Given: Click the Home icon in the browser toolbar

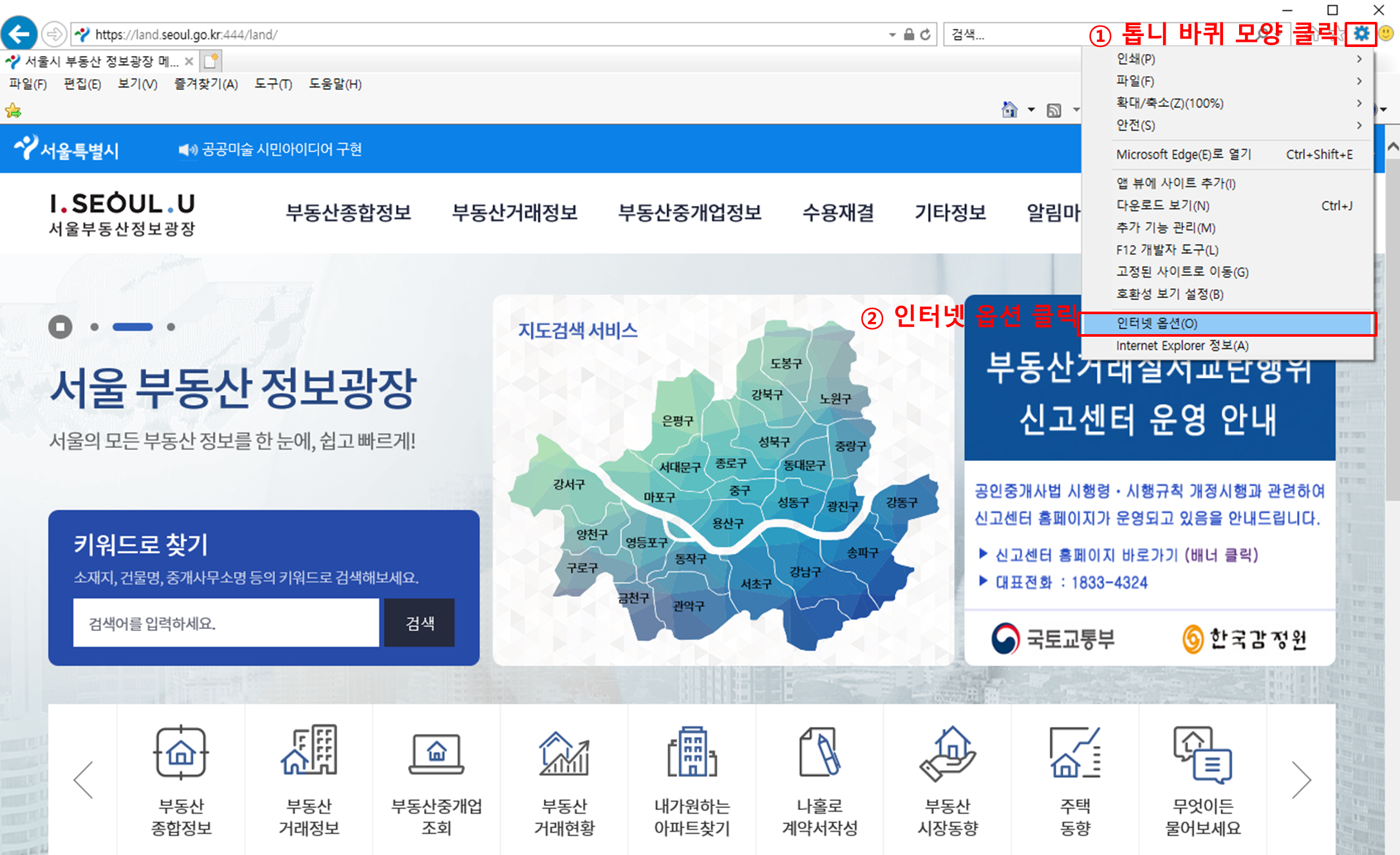Looking at the screenshot, I should coord(1011,109).
